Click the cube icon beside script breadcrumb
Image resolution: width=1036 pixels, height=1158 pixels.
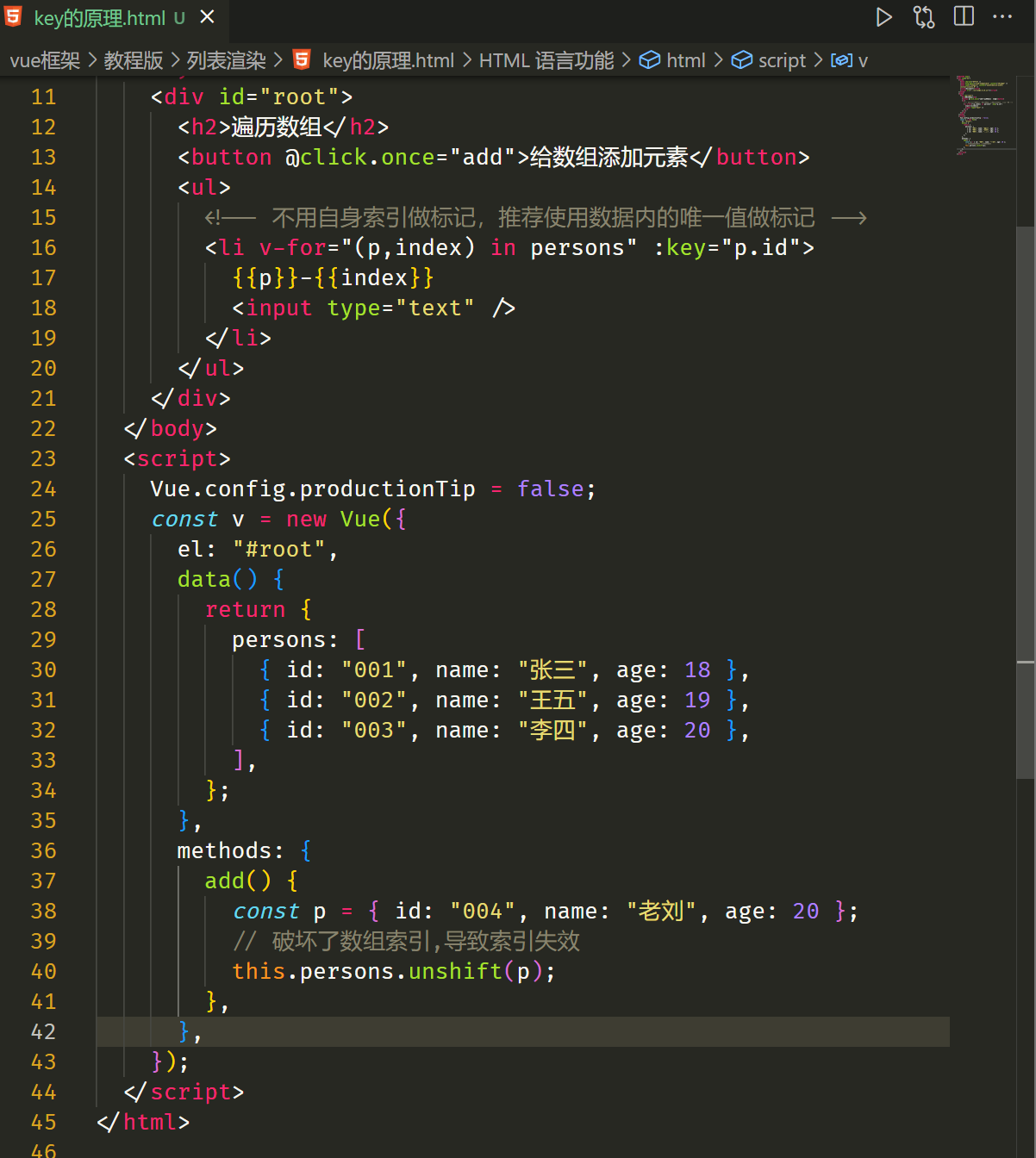(x=741, y=60)
